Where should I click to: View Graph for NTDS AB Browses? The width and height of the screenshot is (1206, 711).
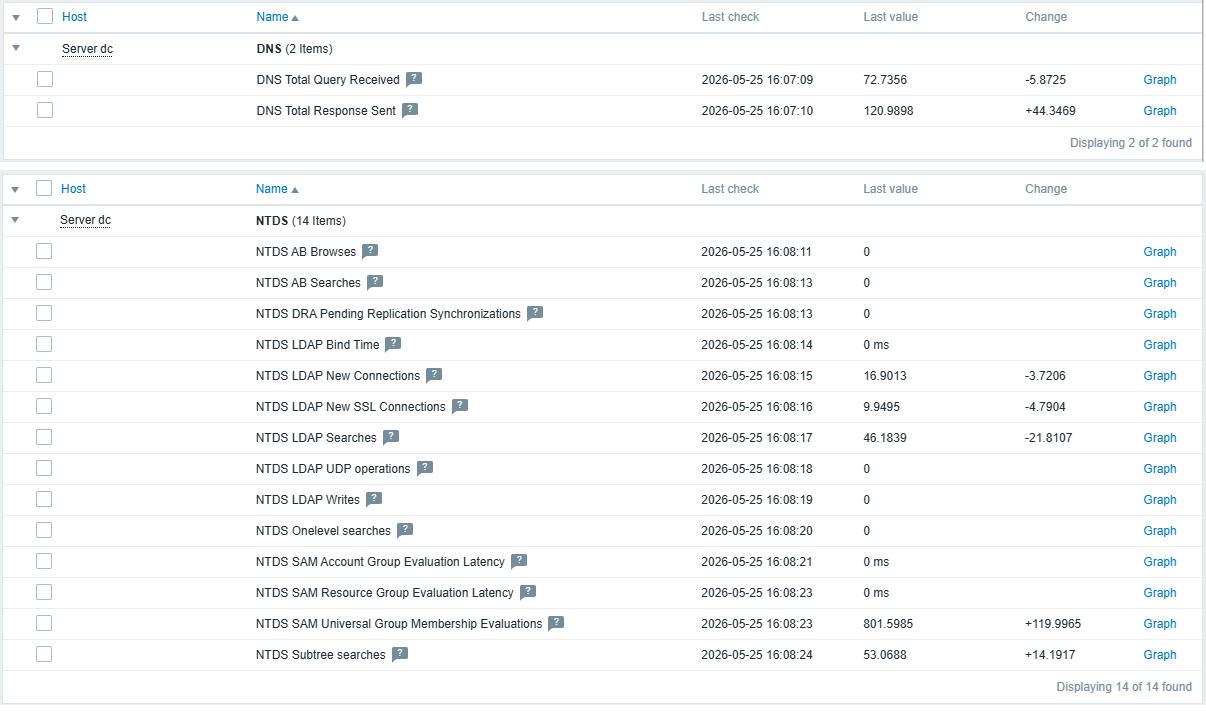click(x=1160, y=252)
